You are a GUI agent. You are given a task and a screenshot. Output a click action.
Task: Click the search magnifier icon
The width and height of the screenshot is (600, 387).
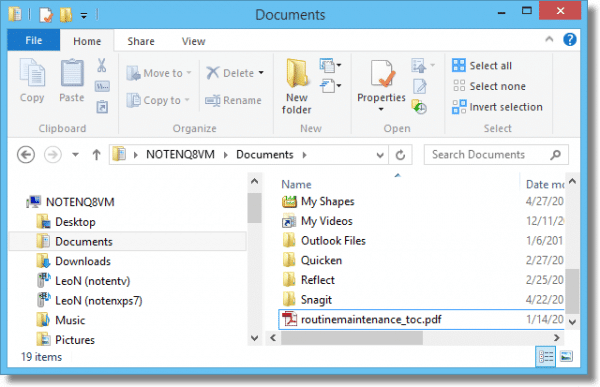point(555,155)
